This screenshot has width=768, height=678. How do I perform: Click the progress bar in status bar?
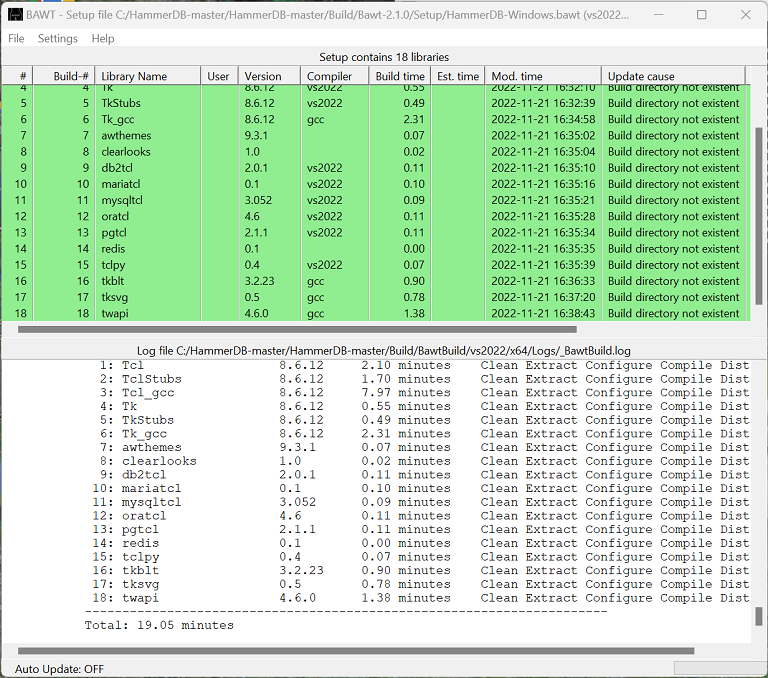click(x=718, y=668)
